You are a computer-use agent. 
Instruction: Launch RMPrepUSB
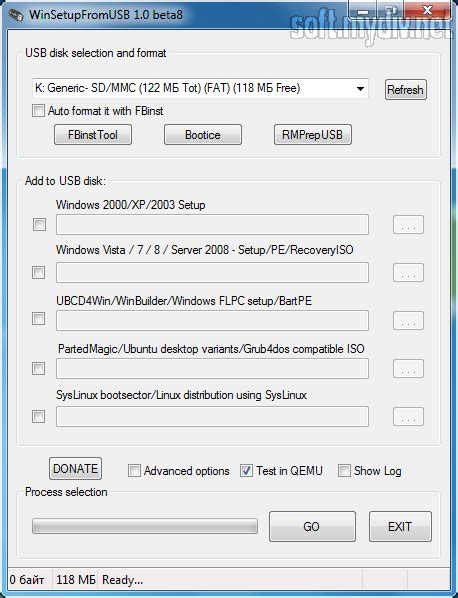coord(313,135)
